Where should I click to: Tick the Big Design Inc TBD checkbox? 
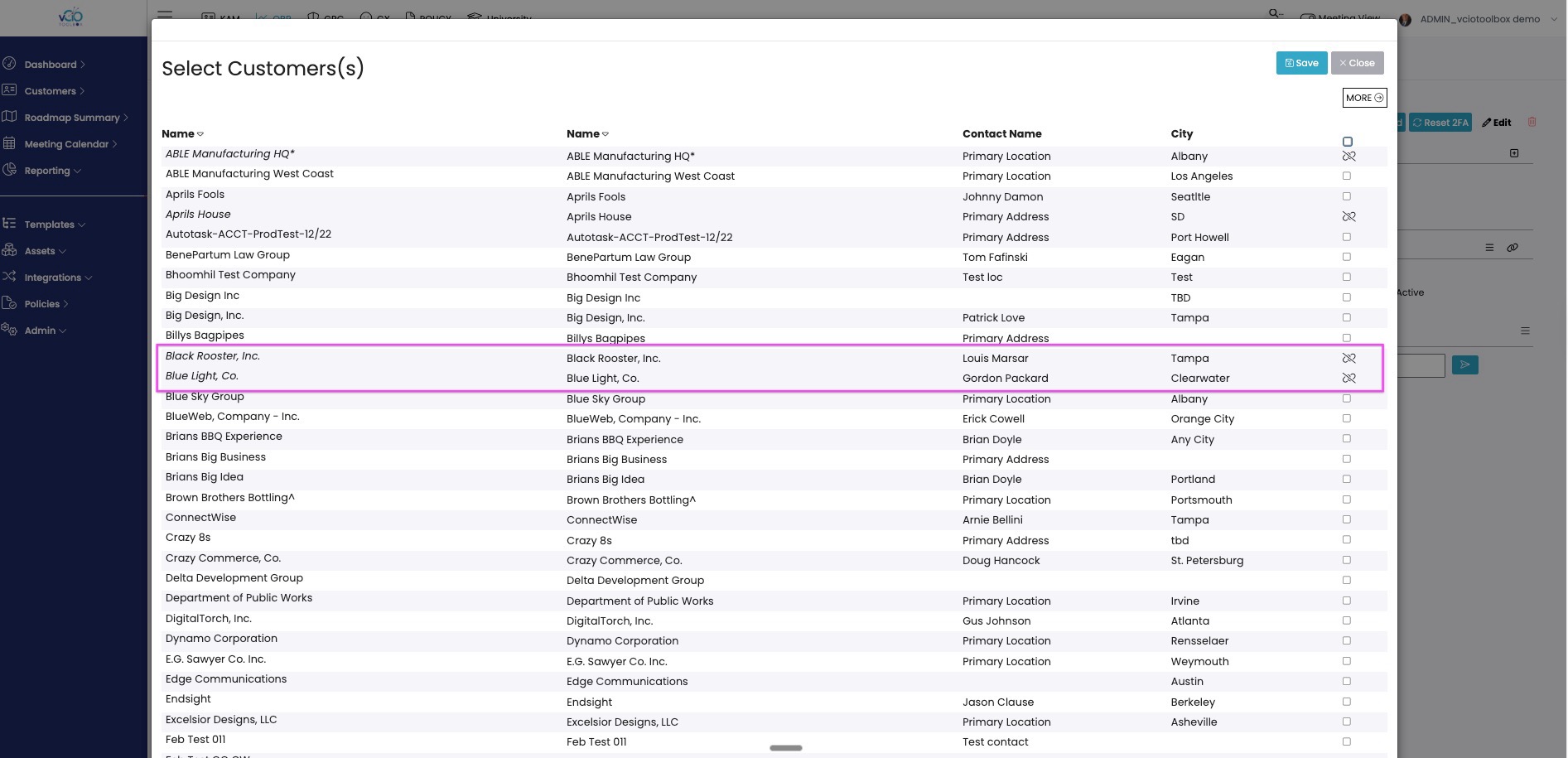[x=1346, y=297]
